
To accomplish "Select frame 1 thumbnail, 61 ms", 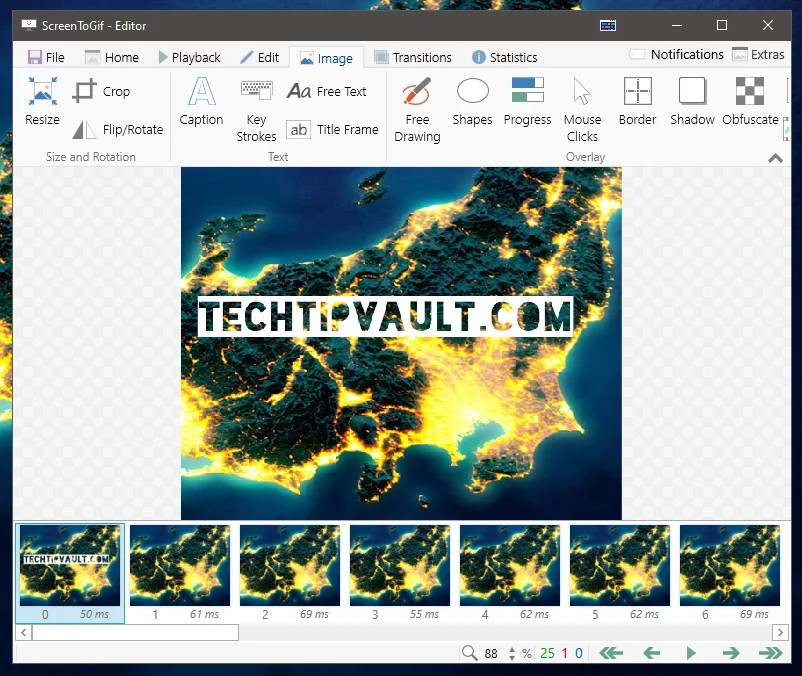I will pos(180,573).
